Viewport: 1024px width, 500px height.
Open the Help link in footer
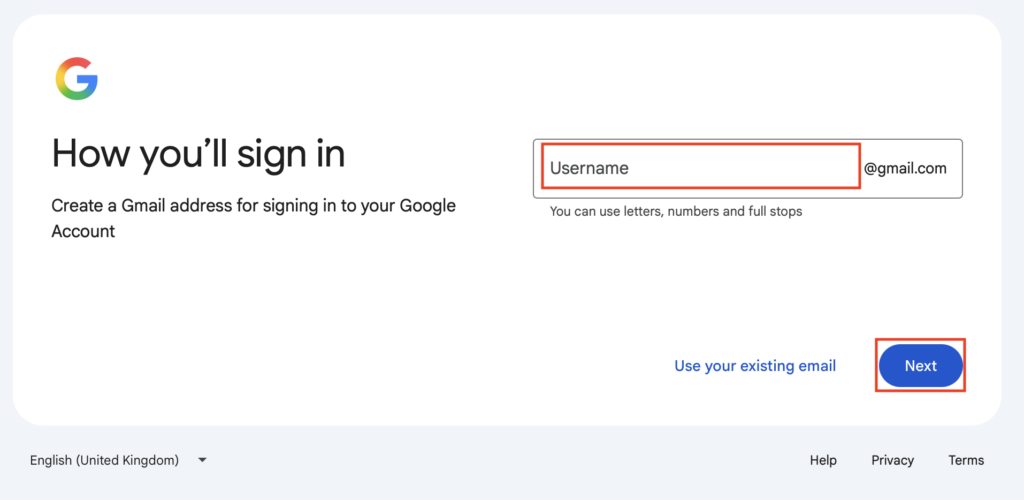click(x=823, y=460)
